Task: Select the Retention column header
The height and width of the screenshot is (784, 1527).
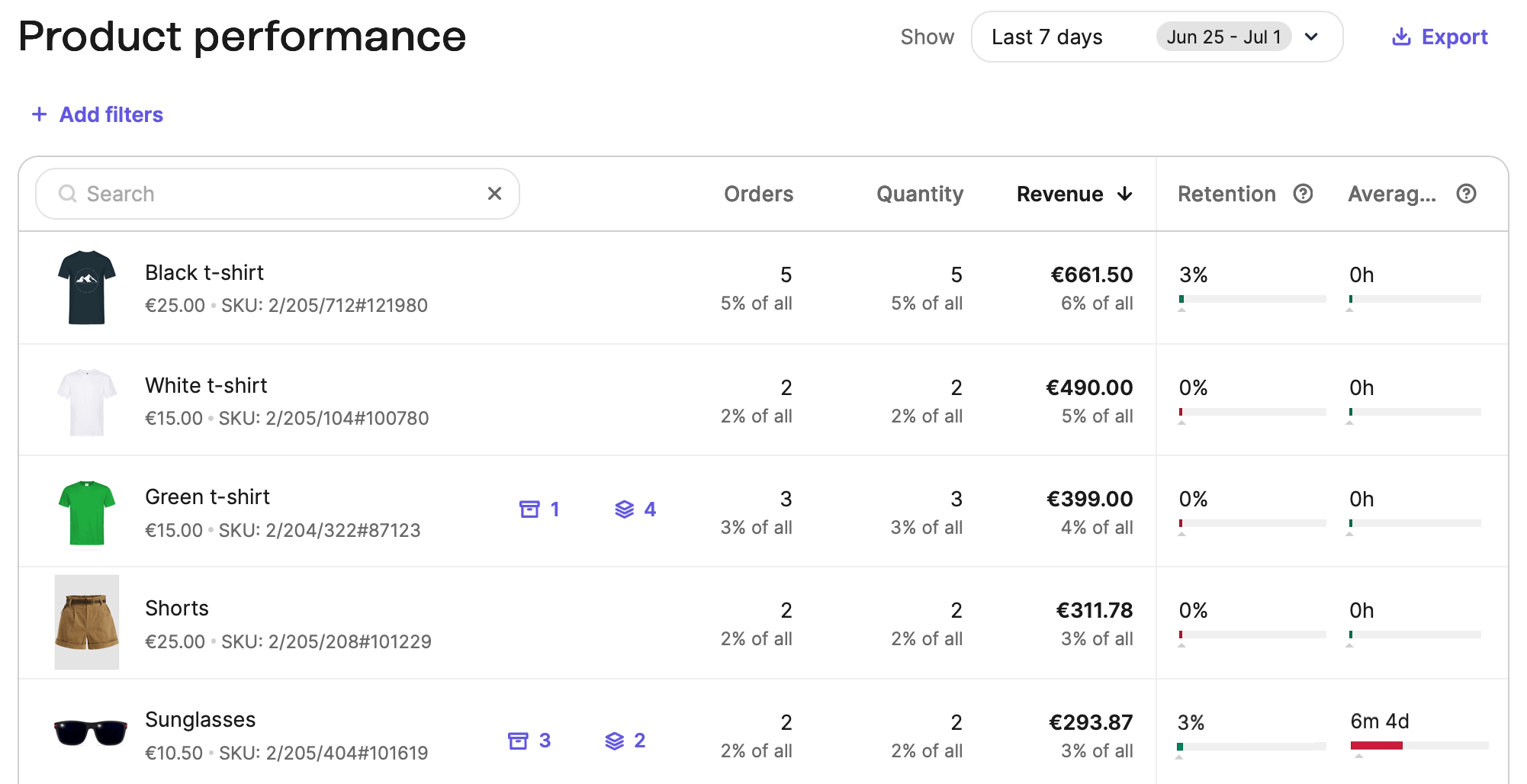Action: coord(1226,194)
